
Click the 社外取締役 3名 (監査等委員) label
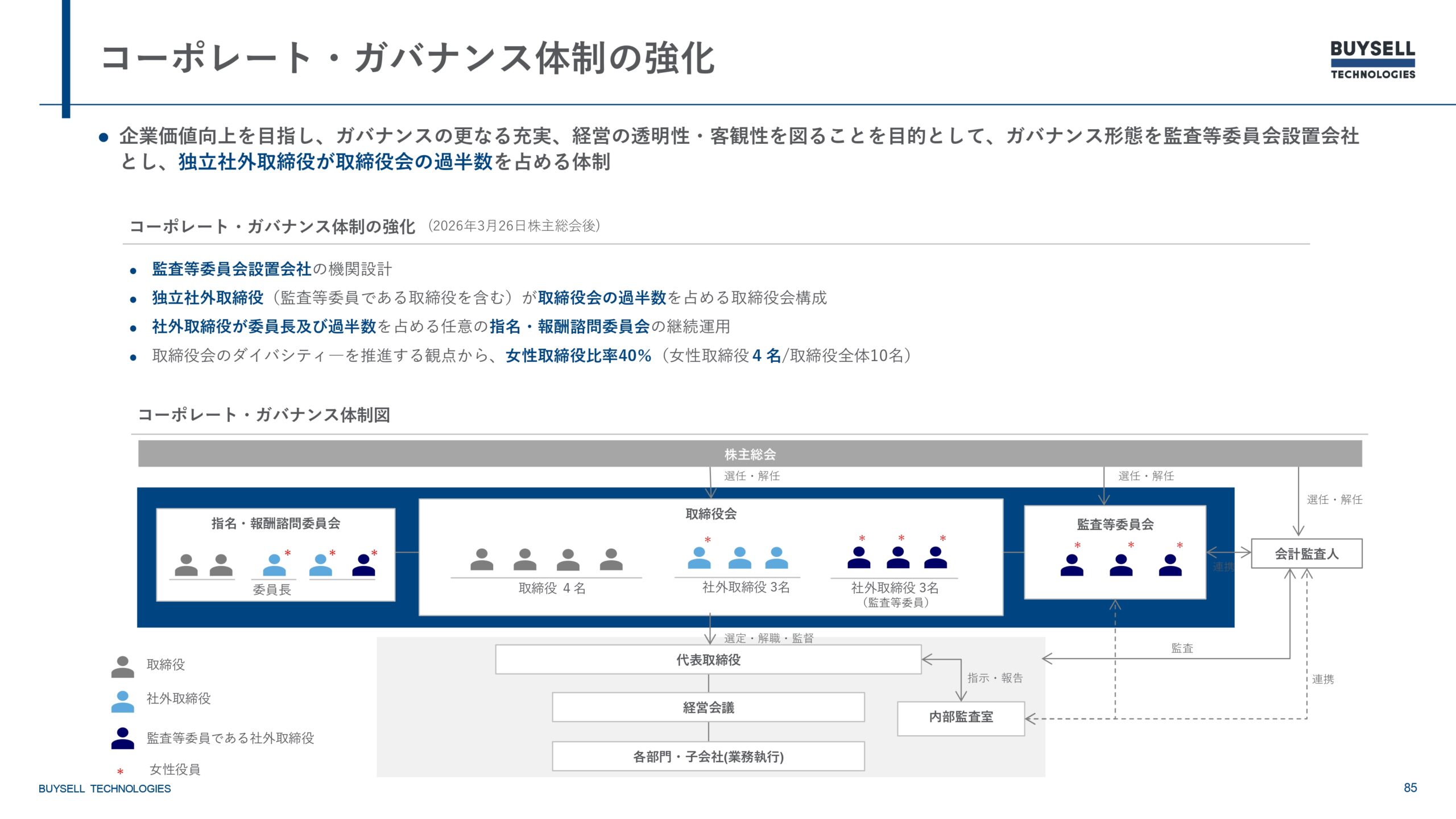[895, 594]
